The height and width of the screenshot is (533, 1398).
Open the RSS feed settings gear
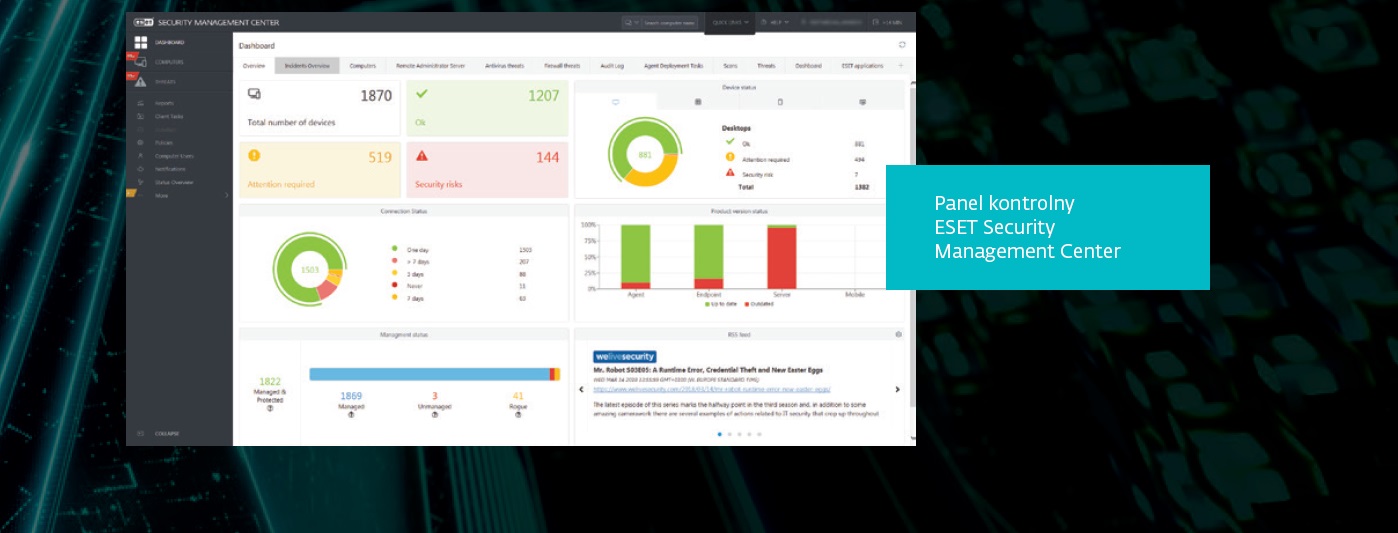click(898, 334)
